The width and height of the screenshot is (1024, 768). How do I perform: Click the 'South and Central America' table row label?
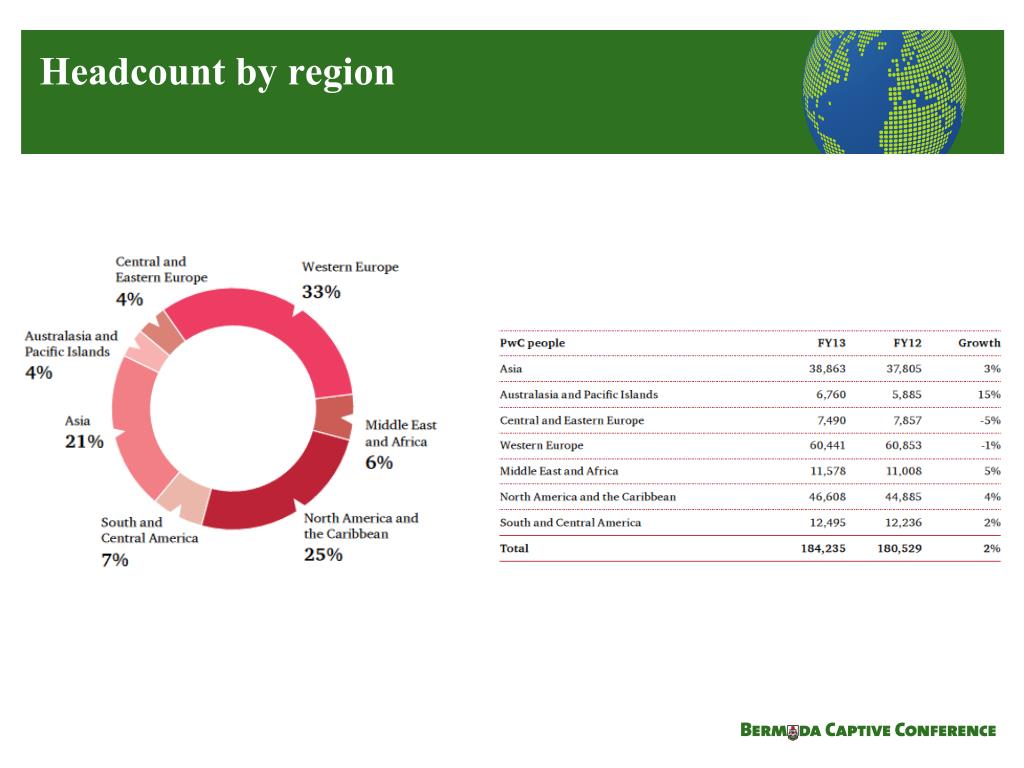click(x=570, y=522)
